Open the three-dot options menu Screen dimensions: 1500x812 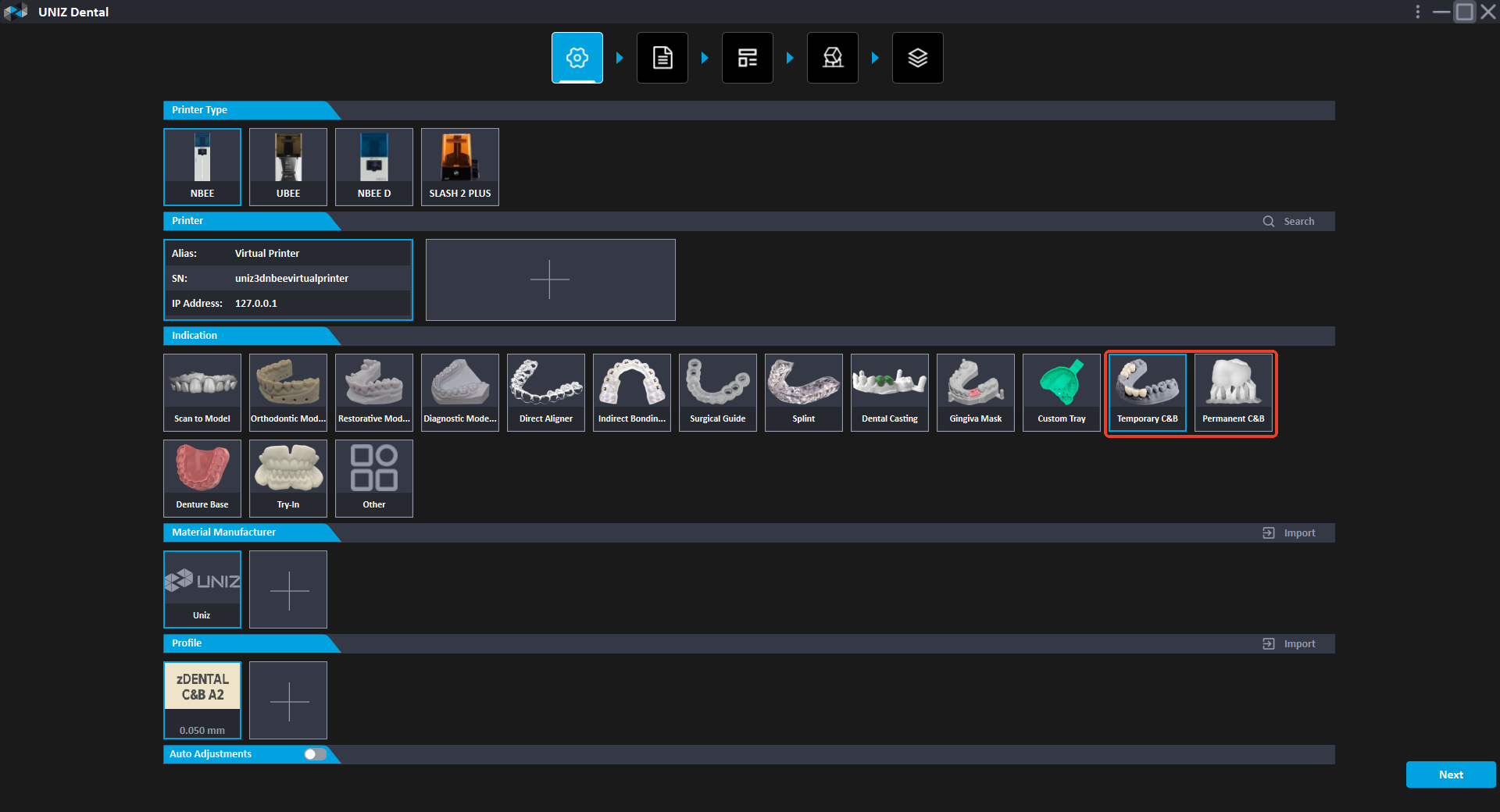[1417, 12]
